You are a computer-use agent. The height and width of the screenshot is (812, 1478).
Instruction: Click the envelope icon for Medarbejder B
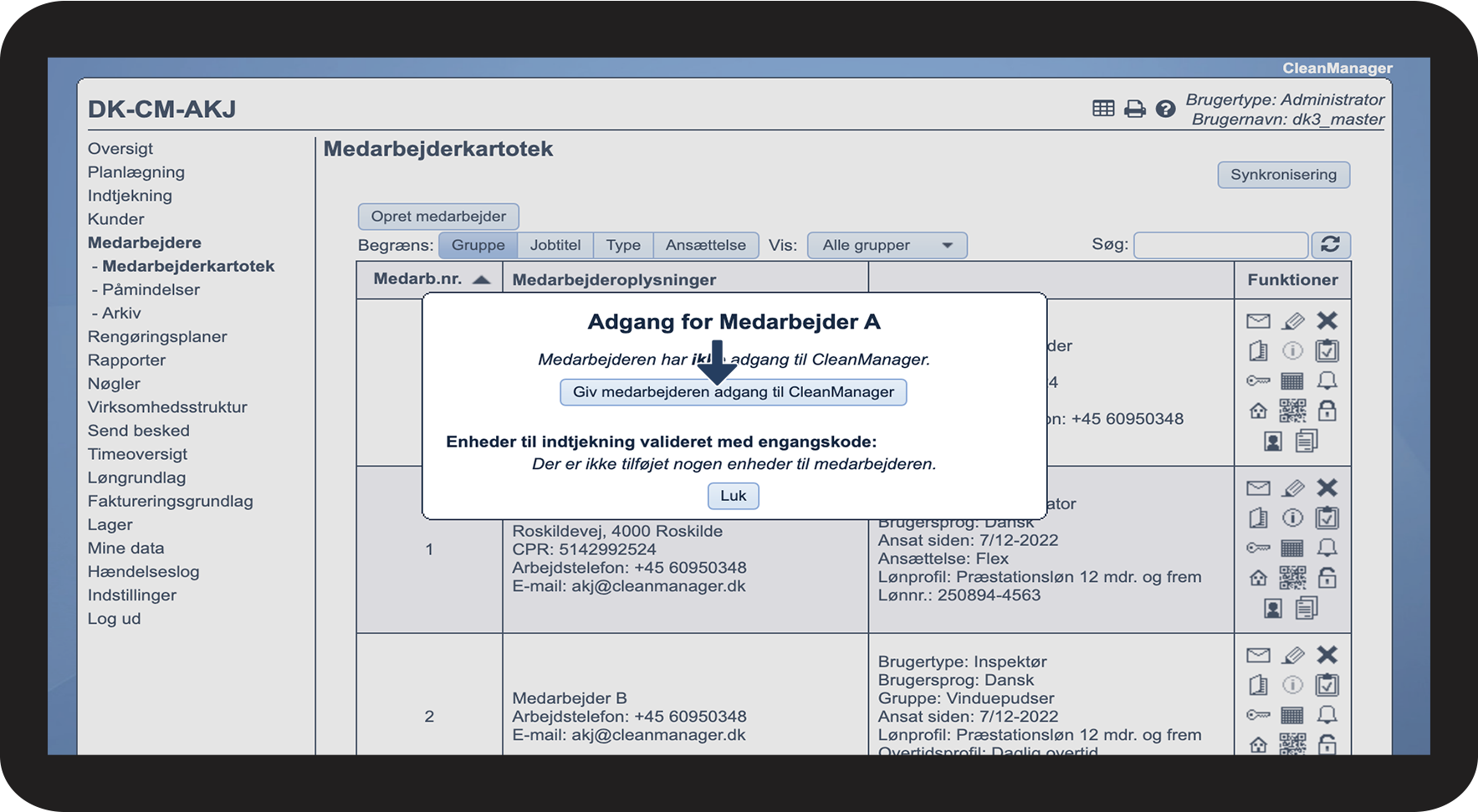coord(1258,655)
